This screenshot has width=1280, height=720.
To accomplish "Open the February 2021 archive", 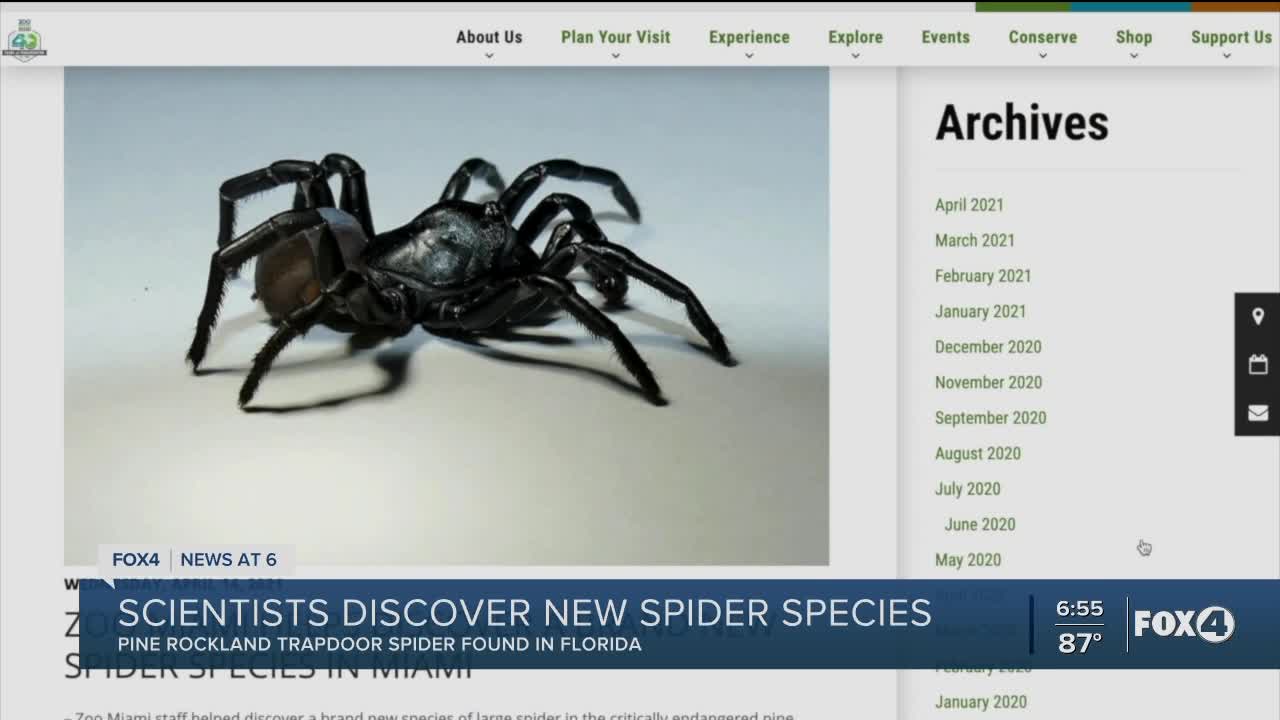I will pyautogui.click(x=982, y=276).
